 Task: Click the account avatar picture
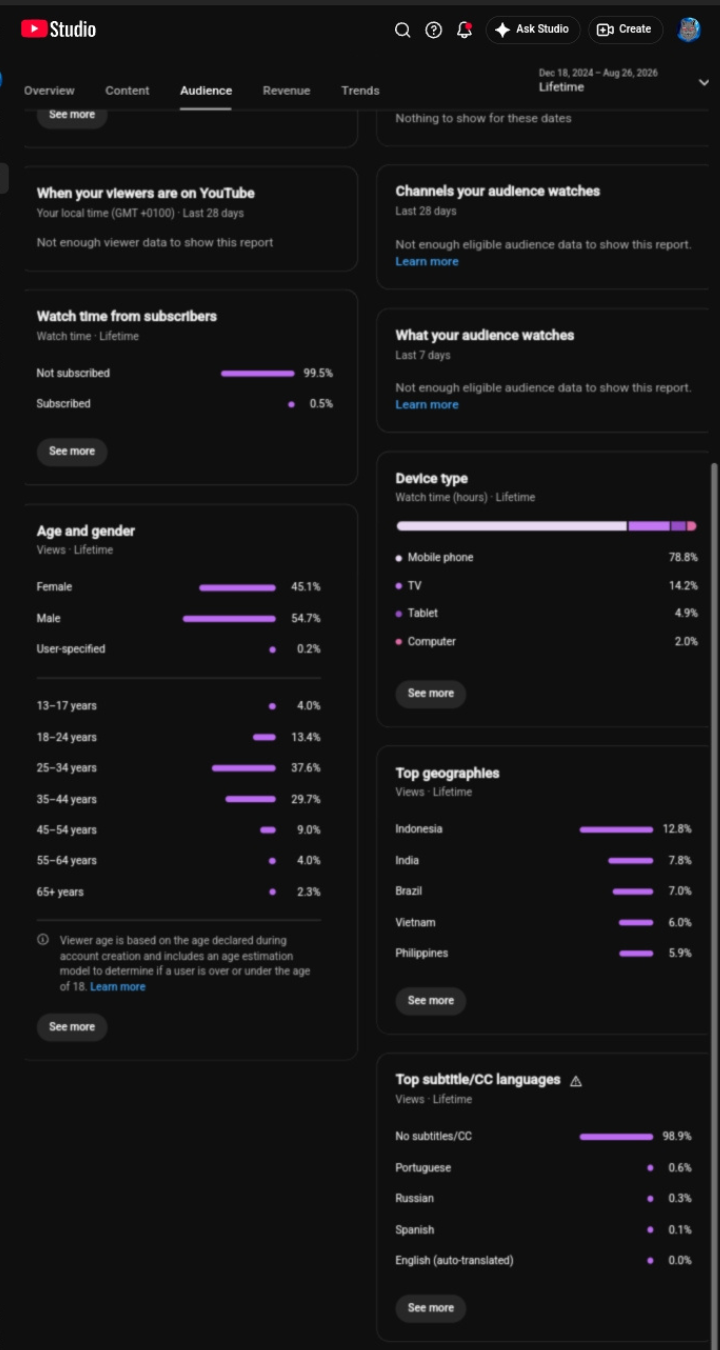click(689, 30)
